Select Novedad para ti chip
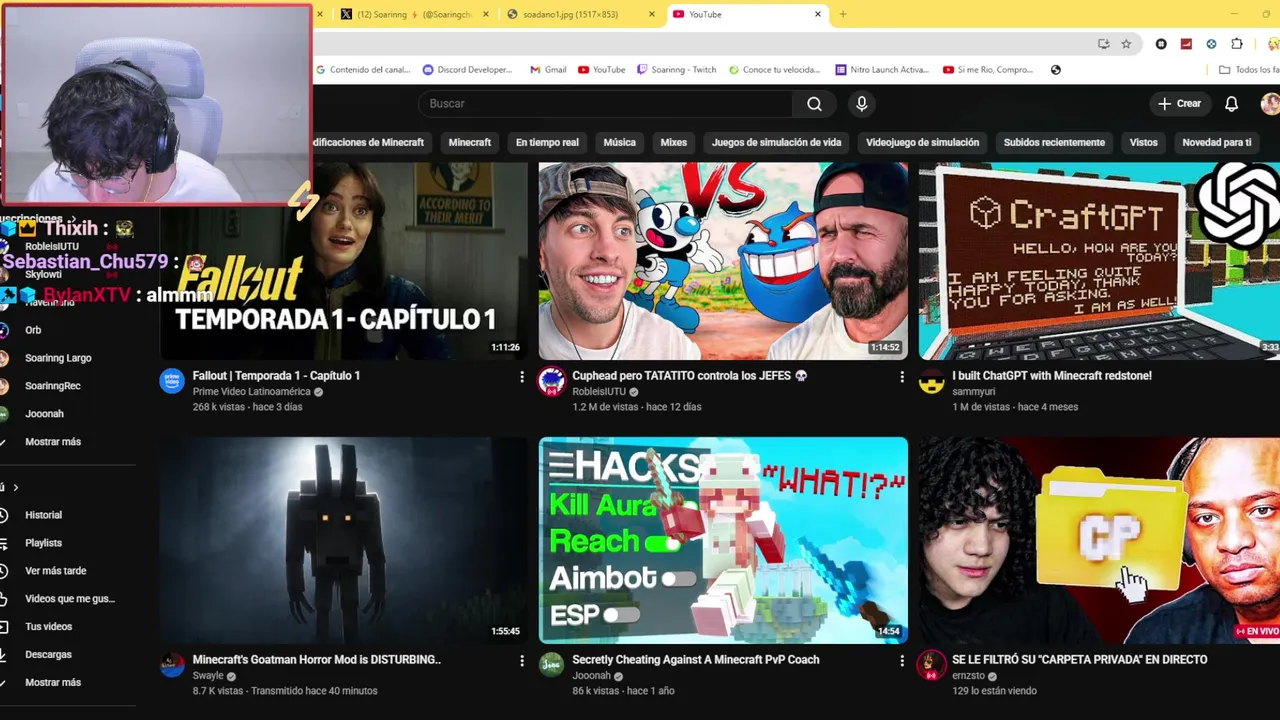The image size is (1280, 720). (1216, 142)
